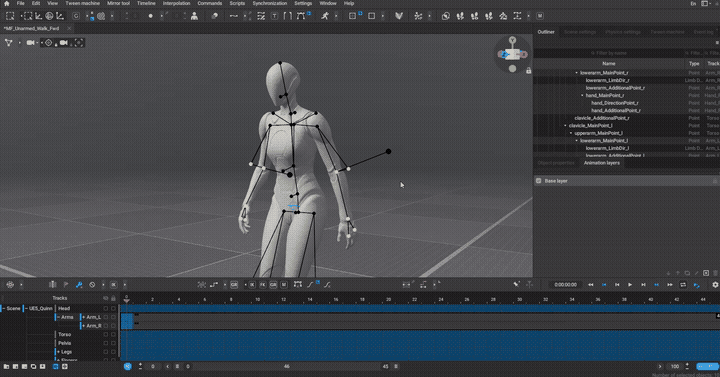This screenshot has height=377, width=720.
Task: Click the M button in top toolbar
Action: (x=540, y=16)
